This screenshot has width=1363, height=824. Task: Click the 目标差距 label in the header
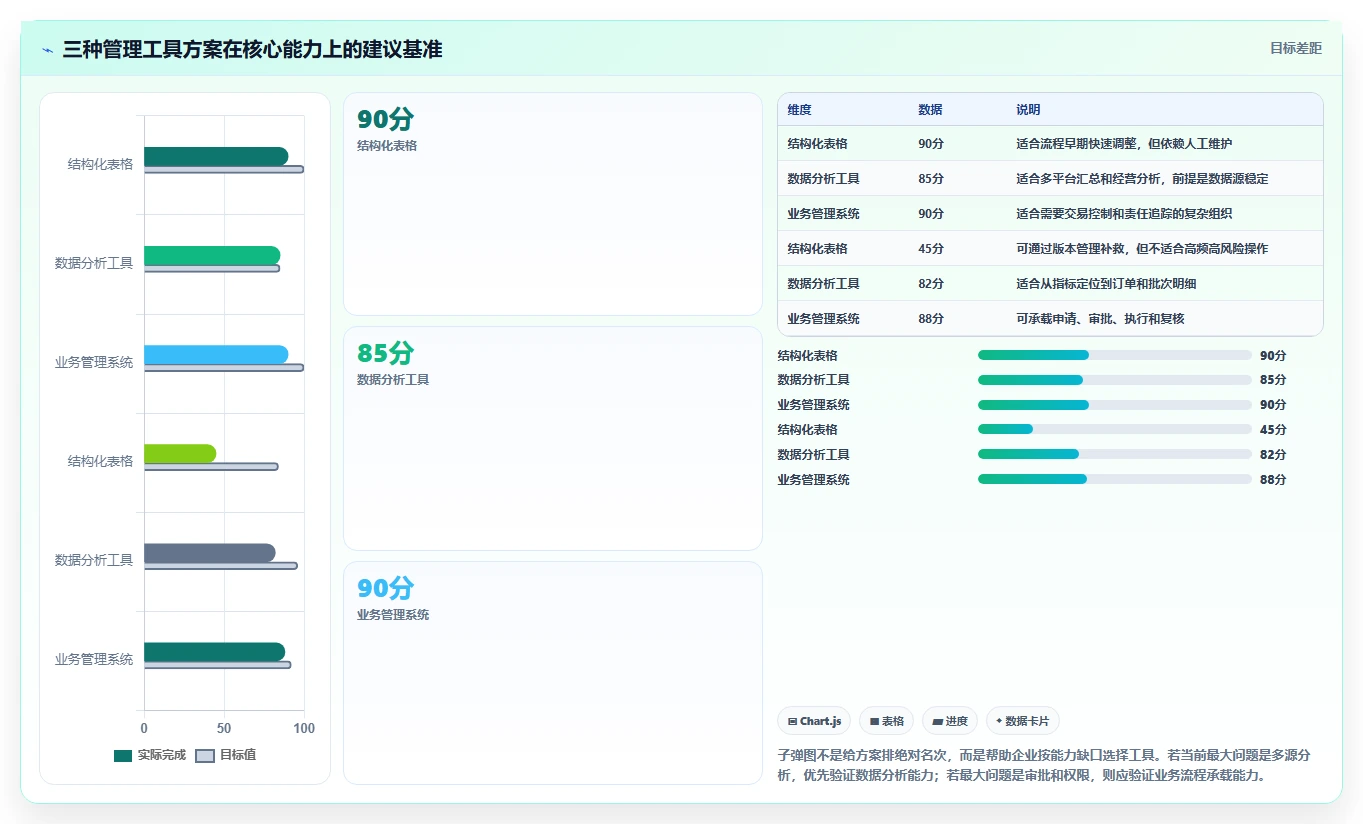coord(1295,48)
